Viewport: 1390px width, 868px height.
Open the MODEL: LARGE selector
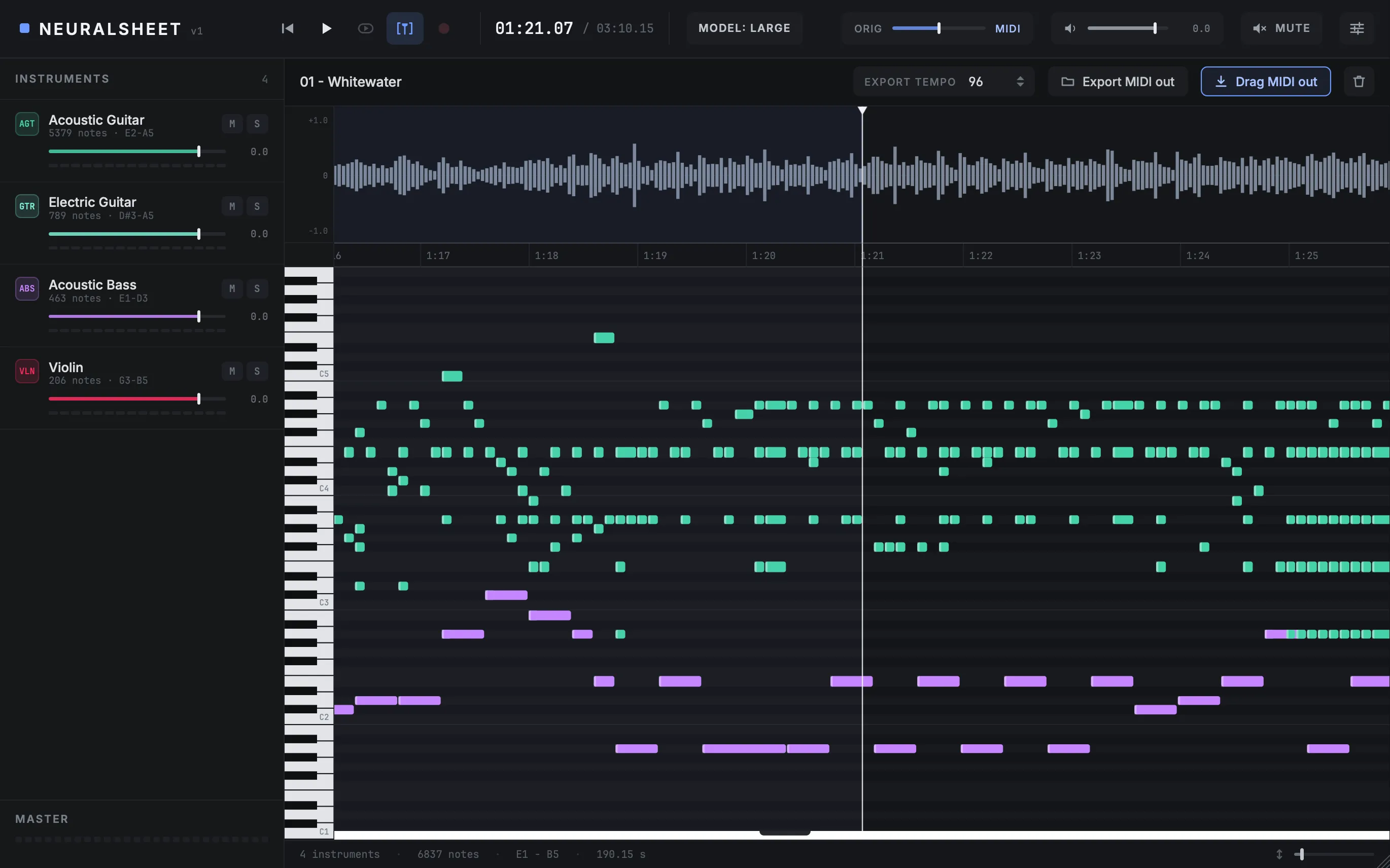point(744,28)
